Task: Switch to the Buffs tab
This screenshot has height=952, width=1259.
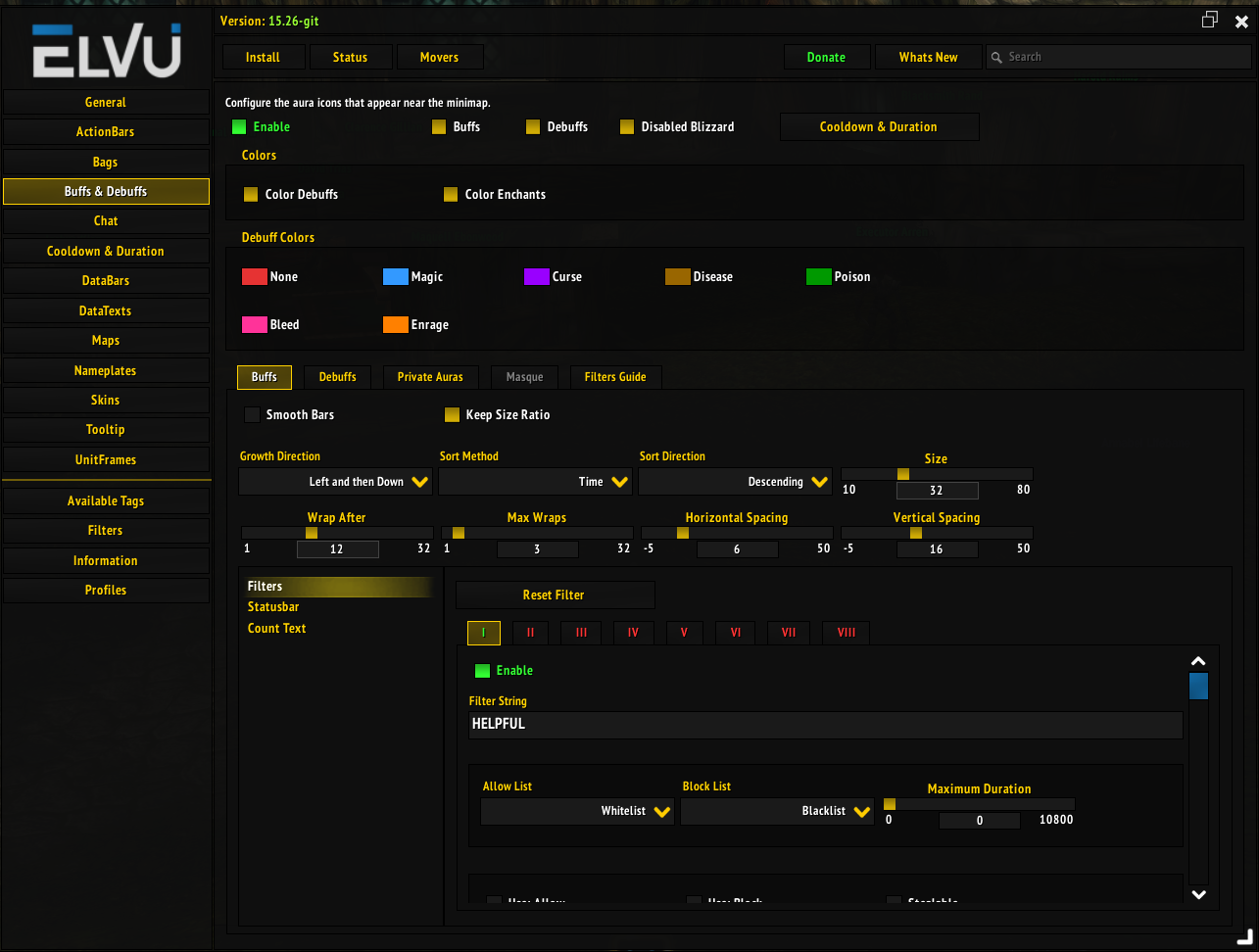Action: [x=265, y=377]
